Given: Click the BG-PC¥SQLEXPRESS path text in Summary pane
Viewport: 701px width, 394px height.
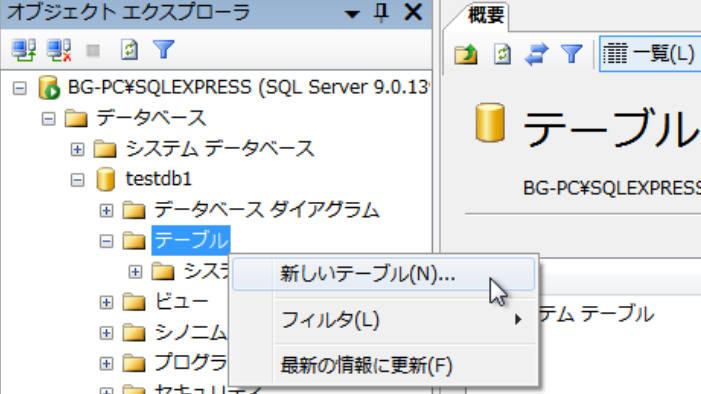Looking at the screenshot, I should point(612,188).
